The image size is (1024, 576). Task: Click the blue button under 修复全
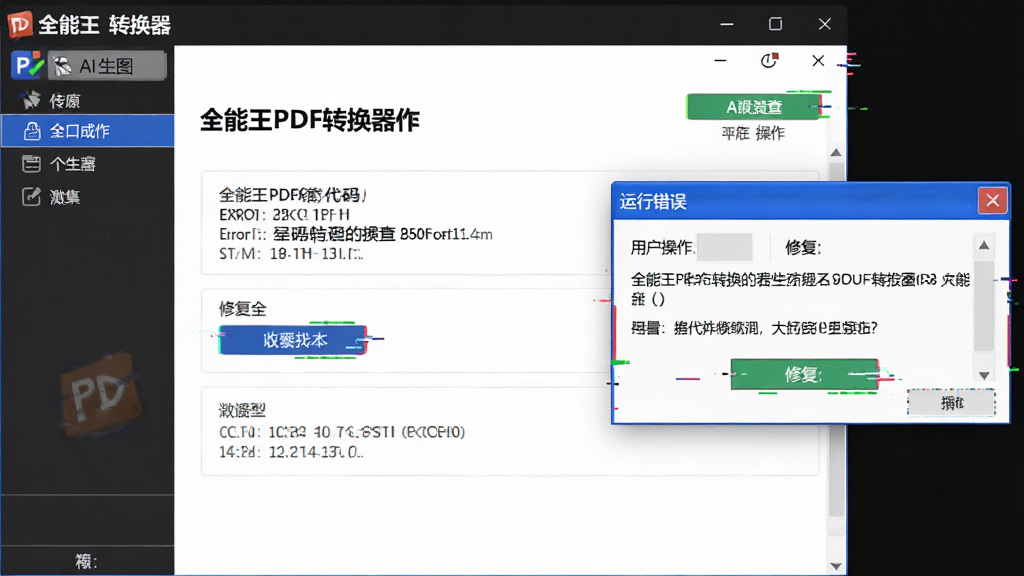pos(293,340)
